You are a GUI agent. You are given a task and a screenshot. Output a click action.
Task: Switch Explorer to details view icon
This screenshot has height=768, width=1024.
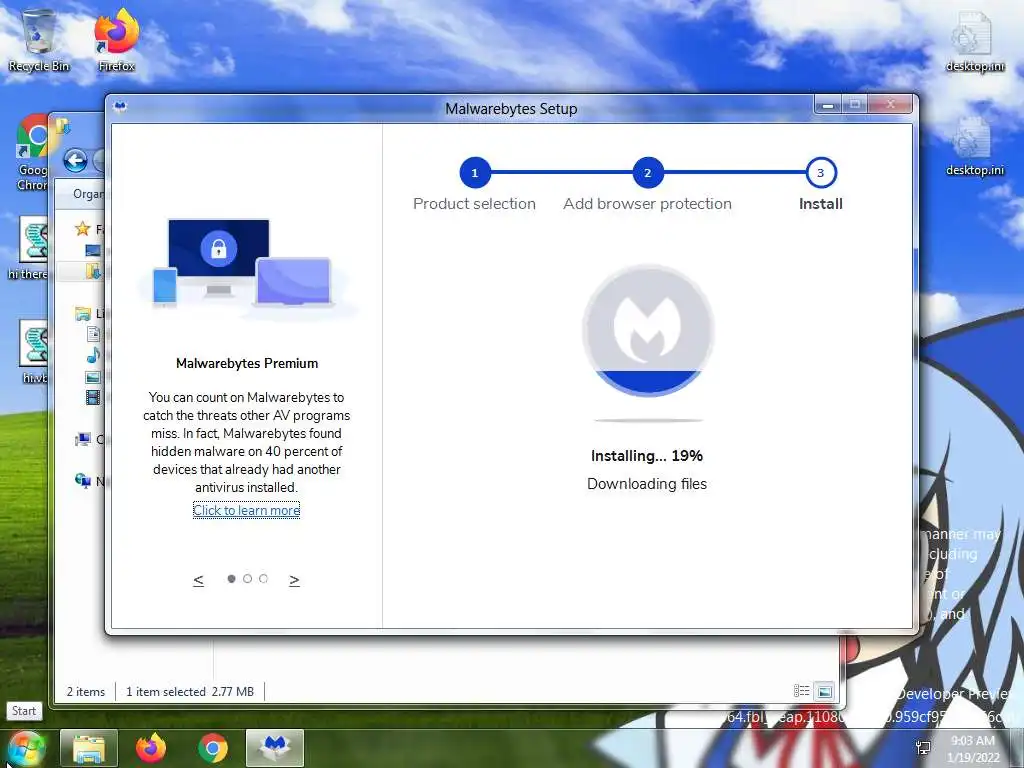point(801,691)
